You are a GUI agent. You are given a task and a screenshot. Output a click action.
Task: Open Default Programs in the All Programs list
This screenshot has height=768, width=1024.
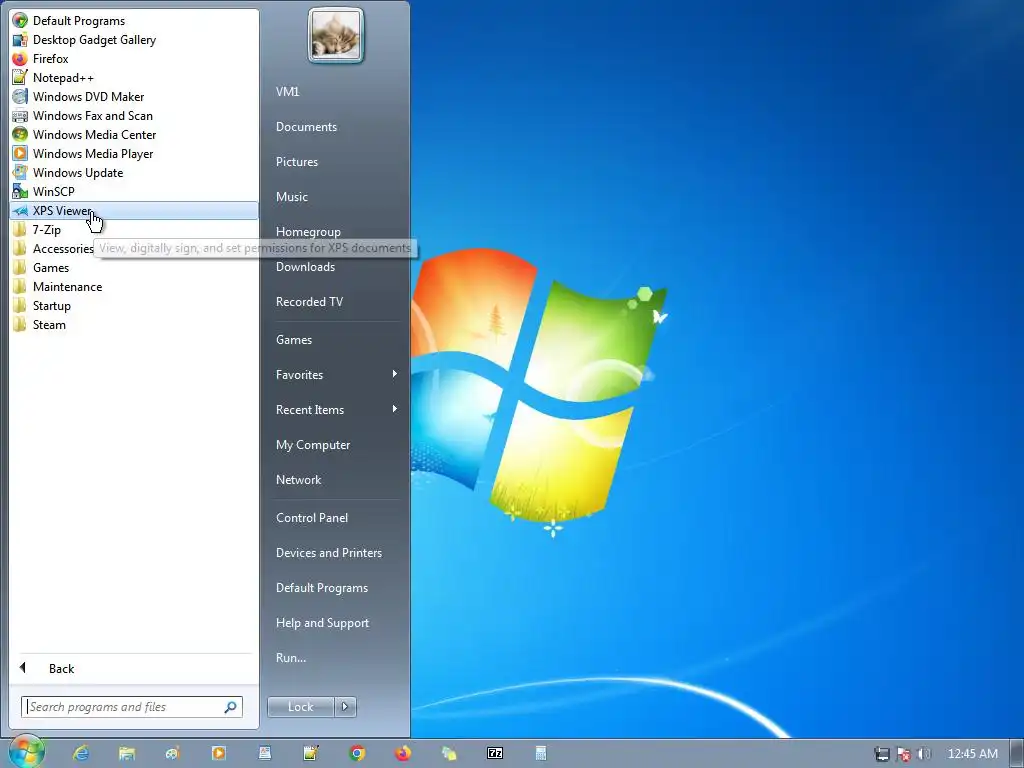(x=134, y=21)
